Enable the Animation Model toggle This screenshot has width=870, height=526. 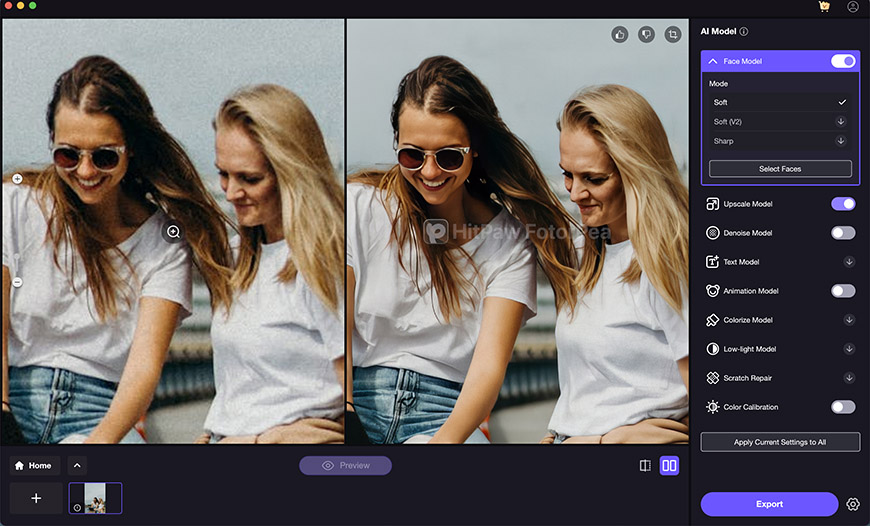click(843, 291)
